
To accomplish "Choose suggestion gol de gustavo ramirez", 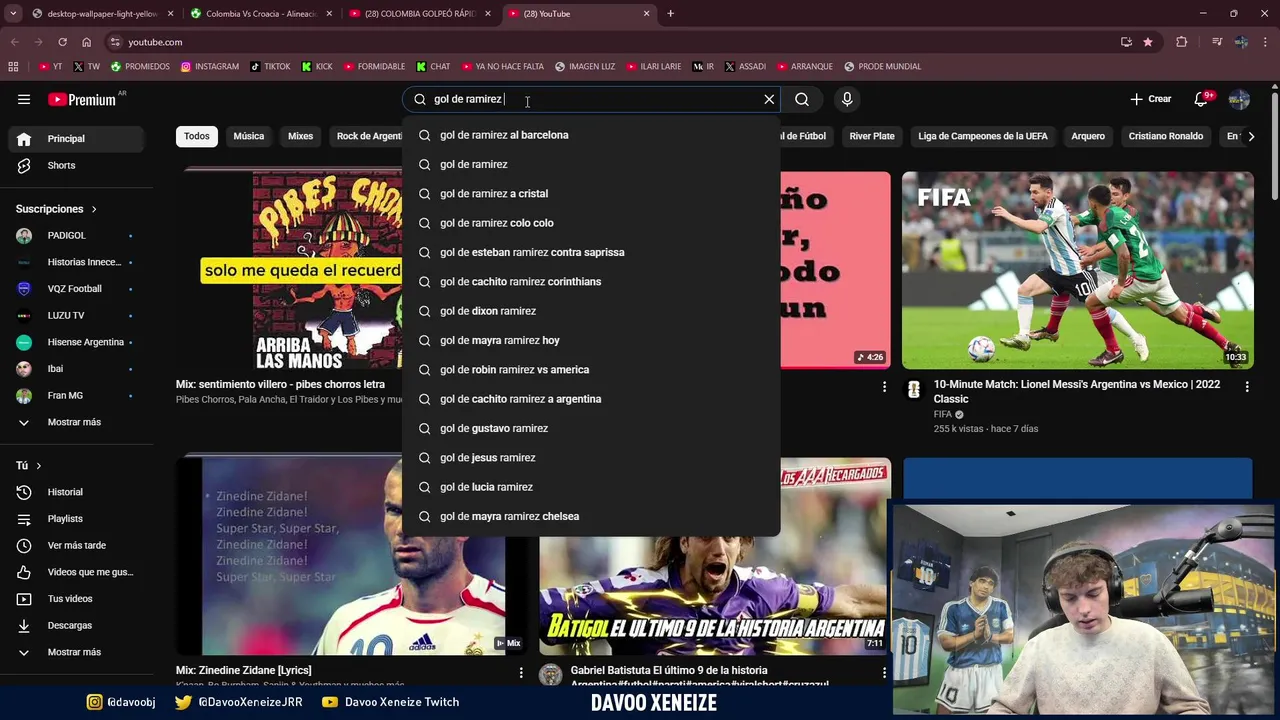I will (591, 428).
